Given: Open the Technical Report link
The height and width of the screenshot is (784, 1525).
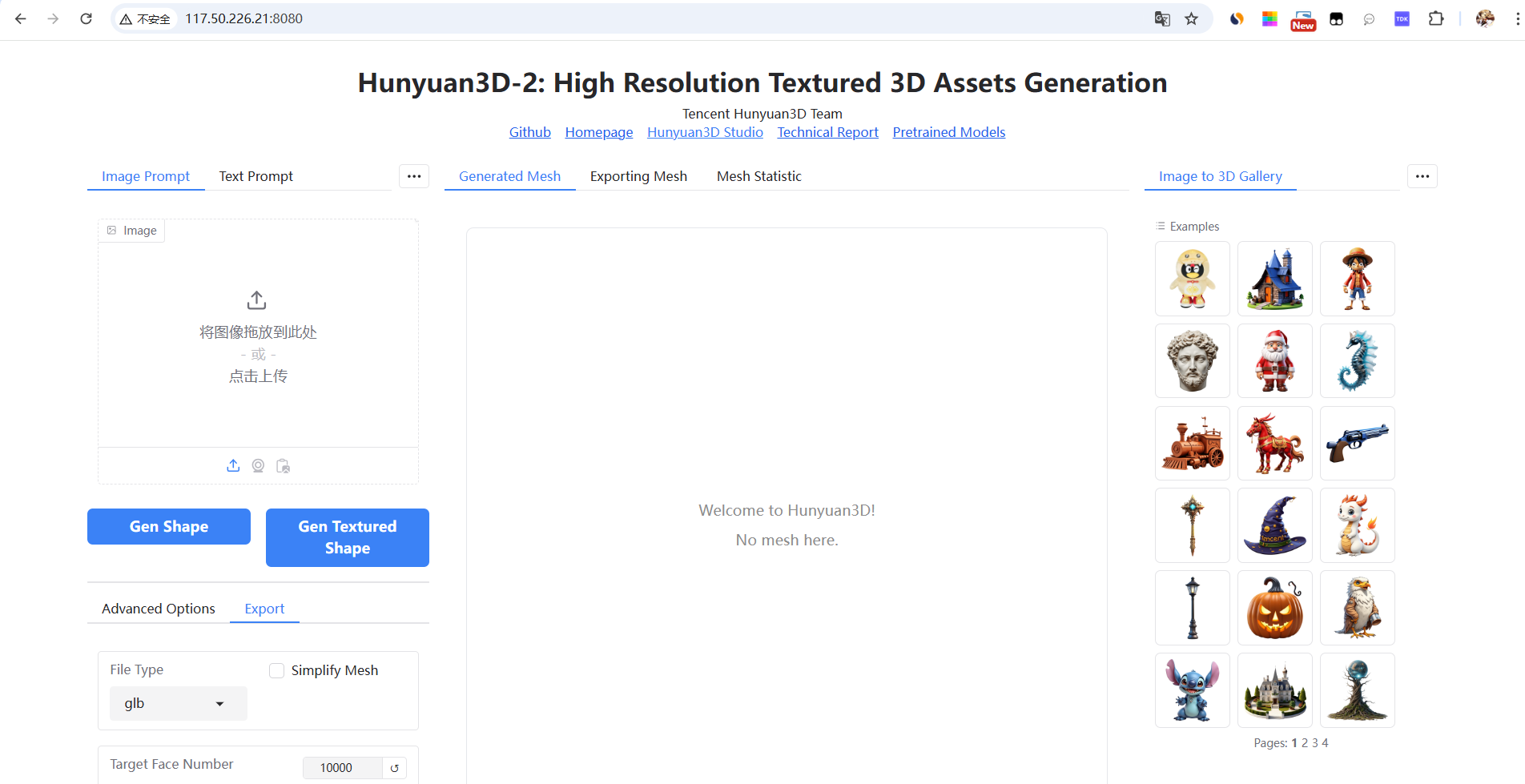Looking at the screenshot, I should 827,132.
